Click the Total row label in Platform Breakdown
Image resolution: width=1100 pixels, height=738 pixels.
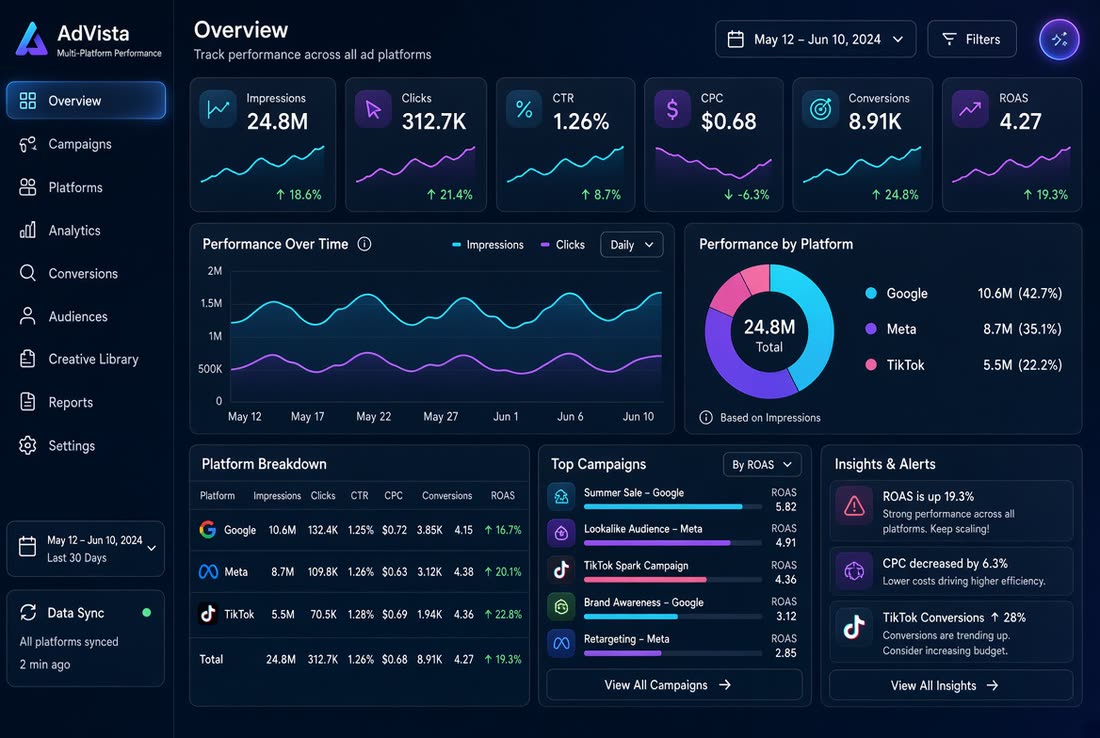click(211, 659)
